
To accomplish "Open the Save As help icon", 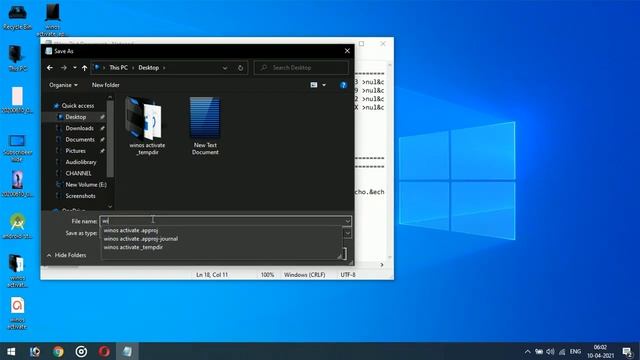I will pos(343,85).
